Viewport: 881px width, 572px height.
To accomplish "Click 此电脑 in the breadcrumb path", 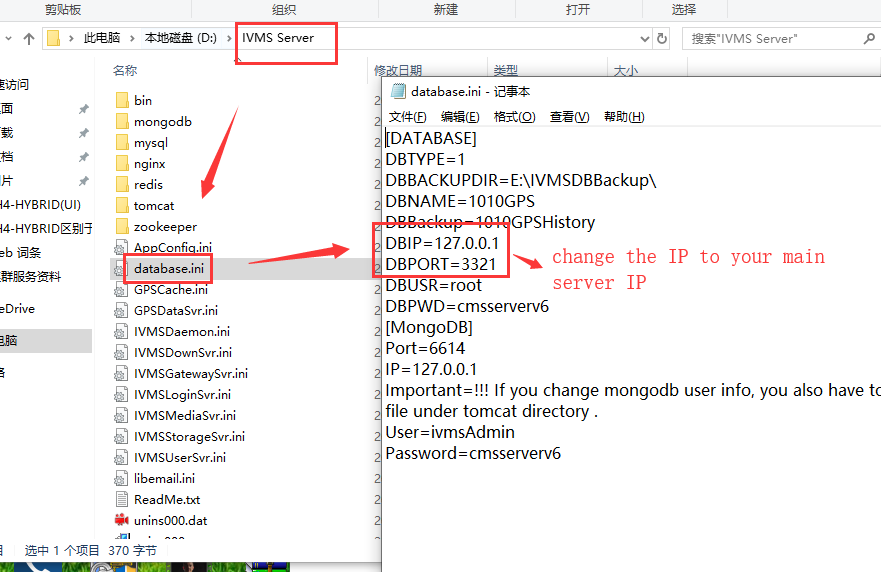I will tap(102, 38).
